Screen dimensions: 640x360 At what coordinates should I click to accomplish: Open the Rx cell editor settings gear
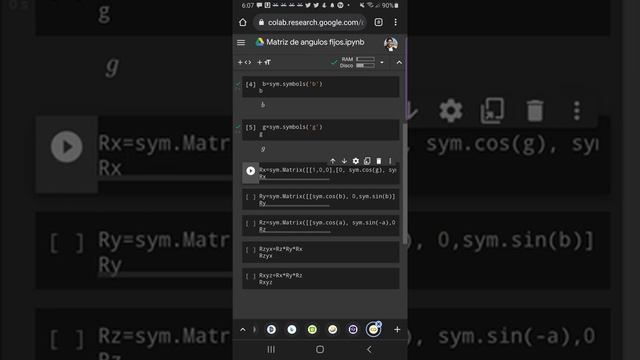click(x=356, y=161)
